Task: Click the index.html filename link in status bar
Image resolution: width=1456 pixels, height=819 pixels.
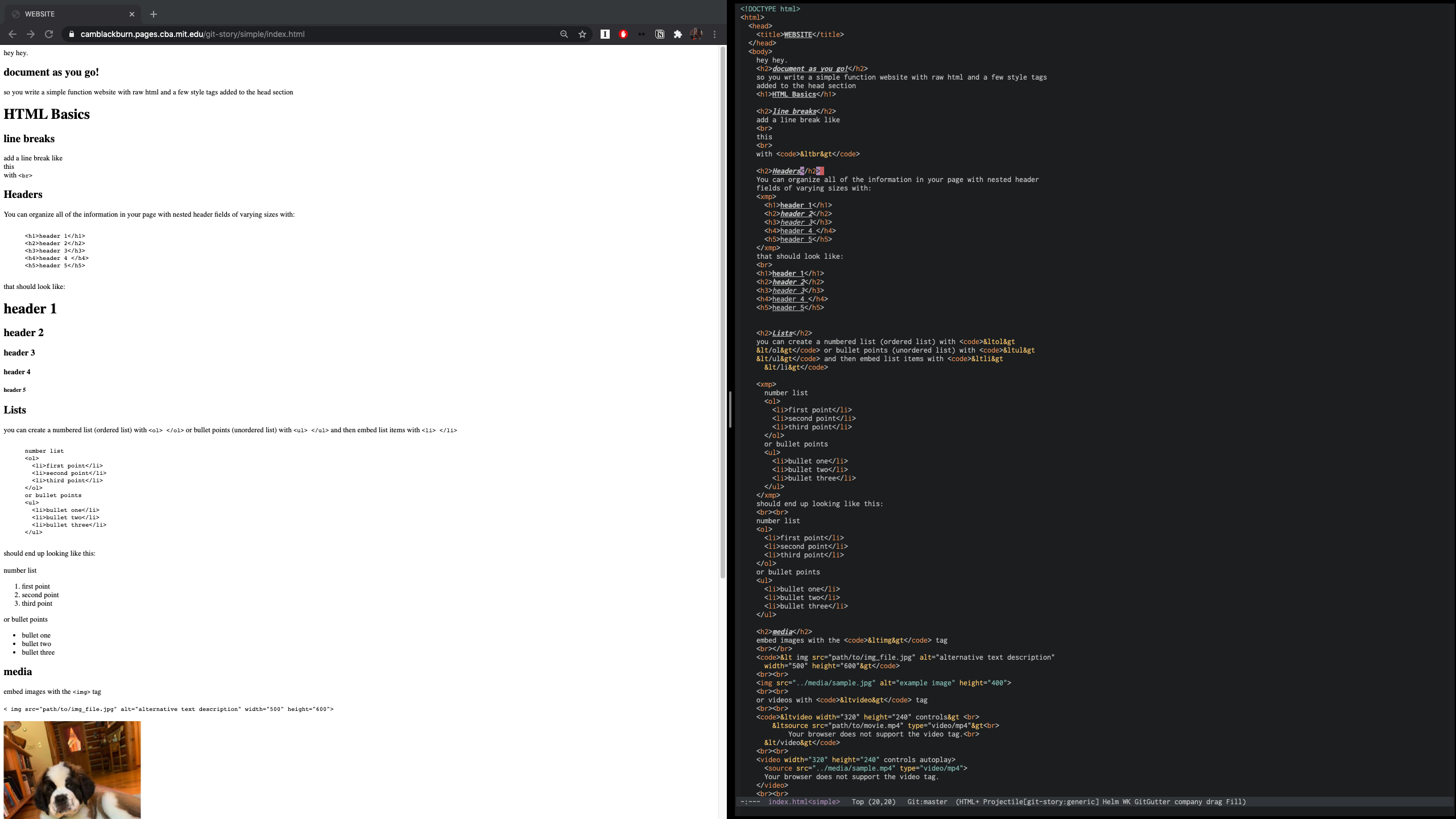Action: tap(789, 802)
